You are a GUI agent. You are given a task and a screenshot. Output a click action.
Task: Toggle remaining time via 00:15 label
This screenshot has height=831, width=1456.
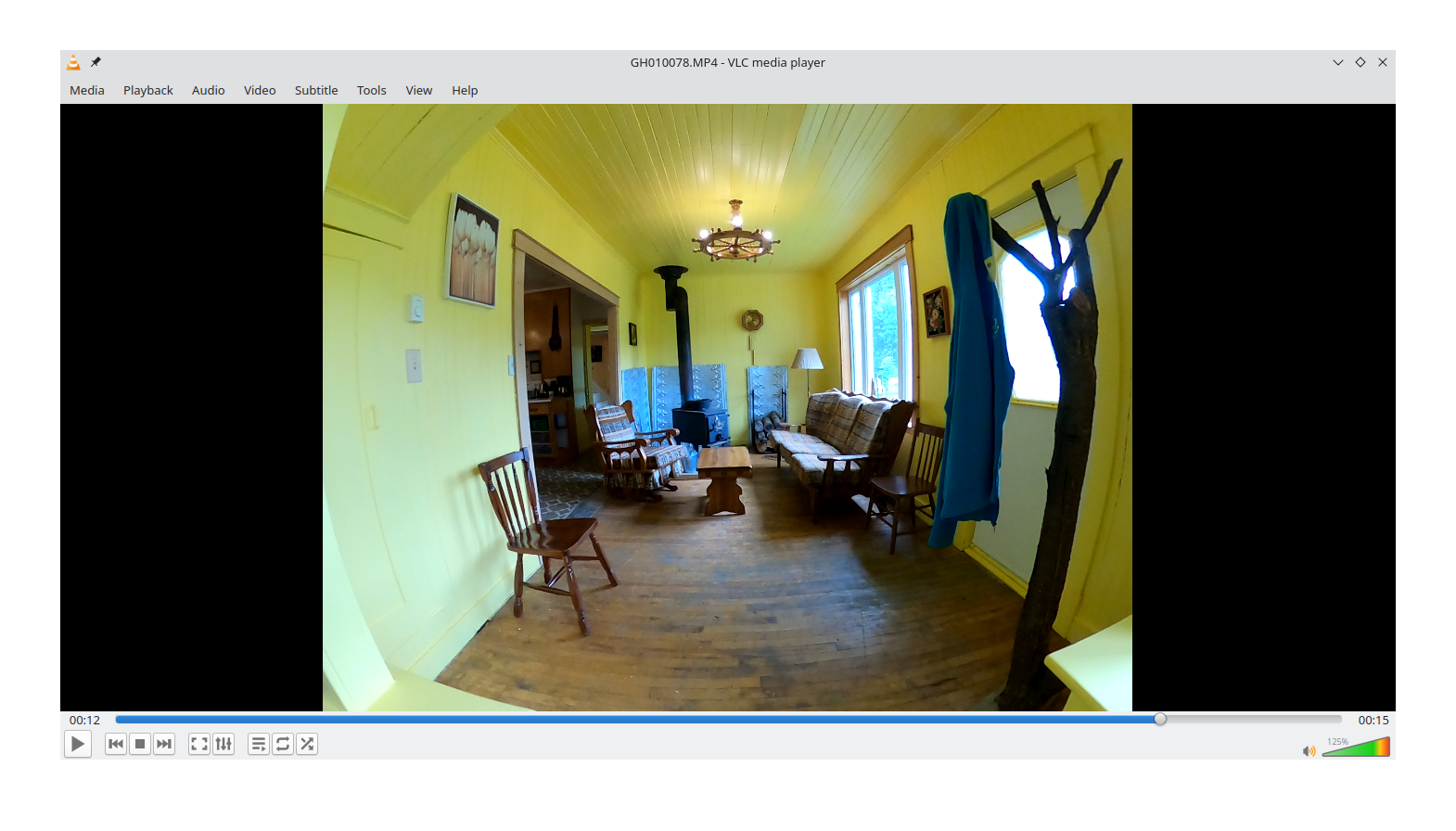tap(1373, 720)
